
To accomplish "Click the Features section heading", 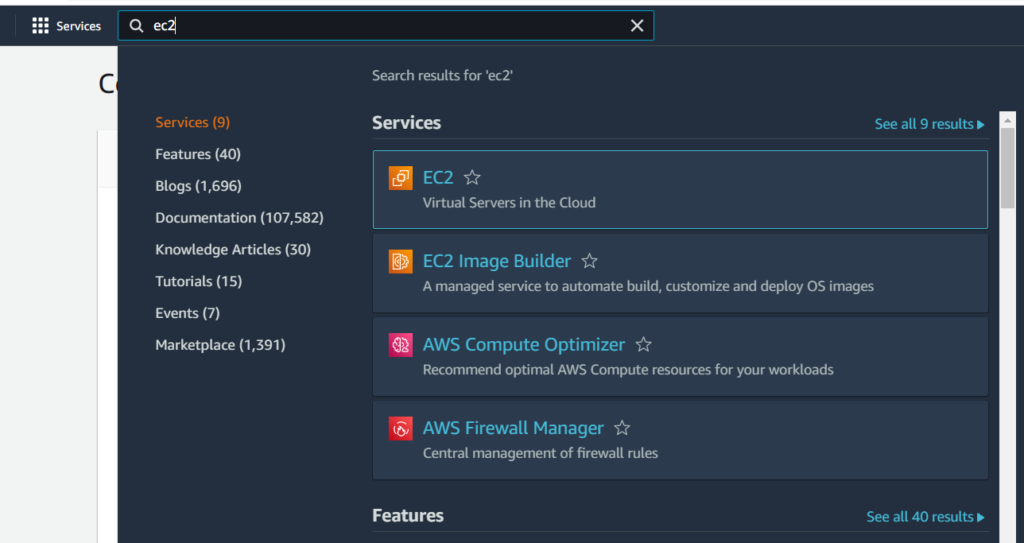I will click(408, 516).
